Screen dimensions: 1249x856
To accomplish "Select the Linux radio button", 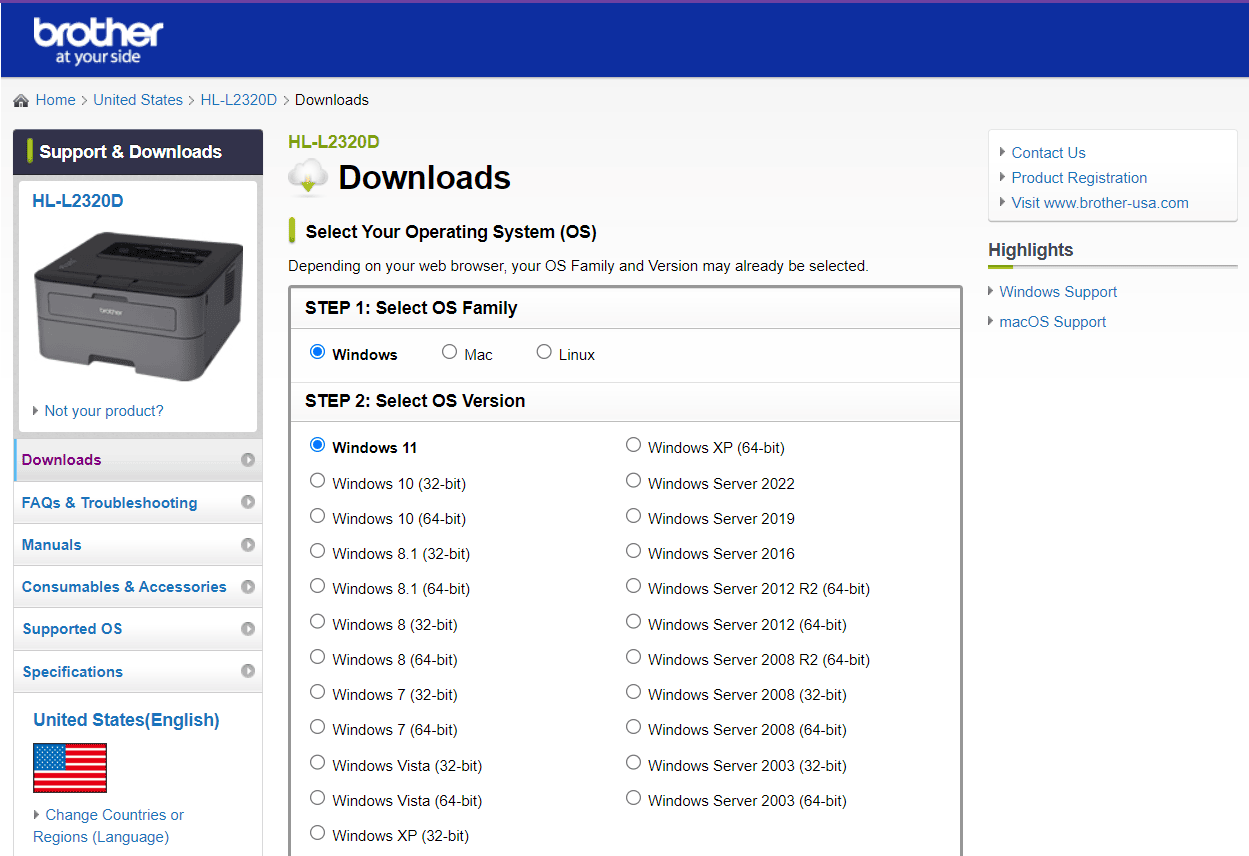I will click(x=543, y=351).
